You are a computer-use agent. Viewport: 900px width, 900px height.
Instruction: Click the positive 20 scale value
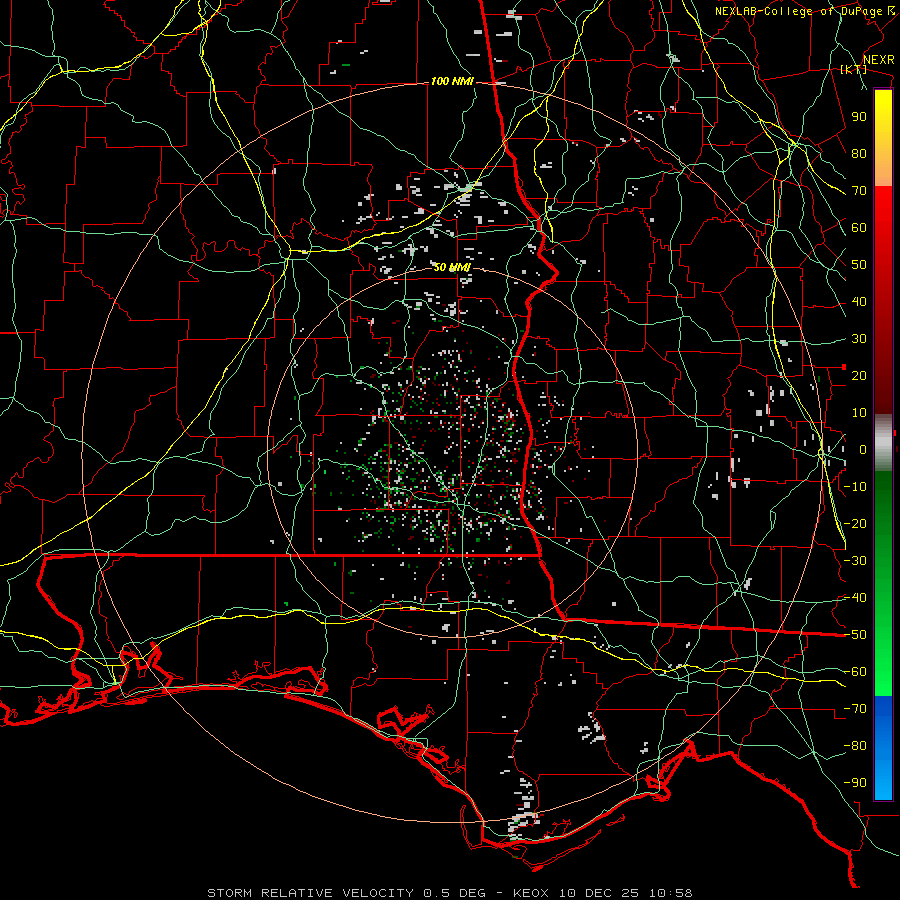[x=859, y=376]
